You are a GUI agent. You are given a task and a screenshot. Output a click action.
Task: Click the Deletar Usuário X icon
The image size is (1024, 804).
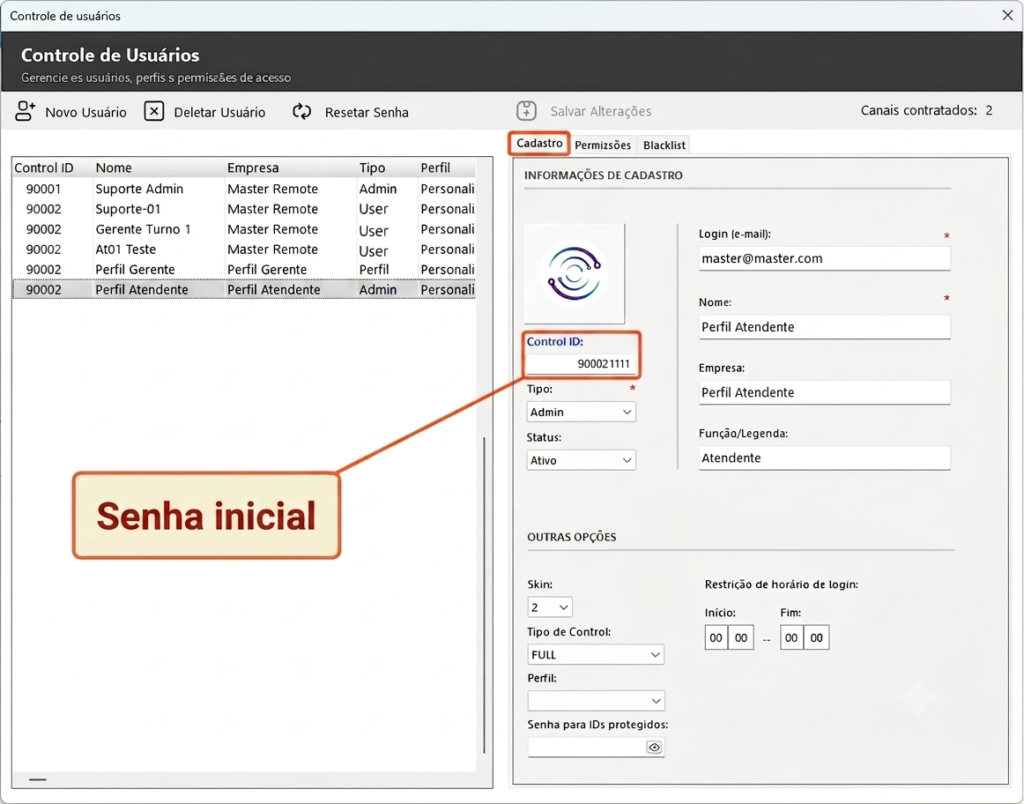[153, 111]
